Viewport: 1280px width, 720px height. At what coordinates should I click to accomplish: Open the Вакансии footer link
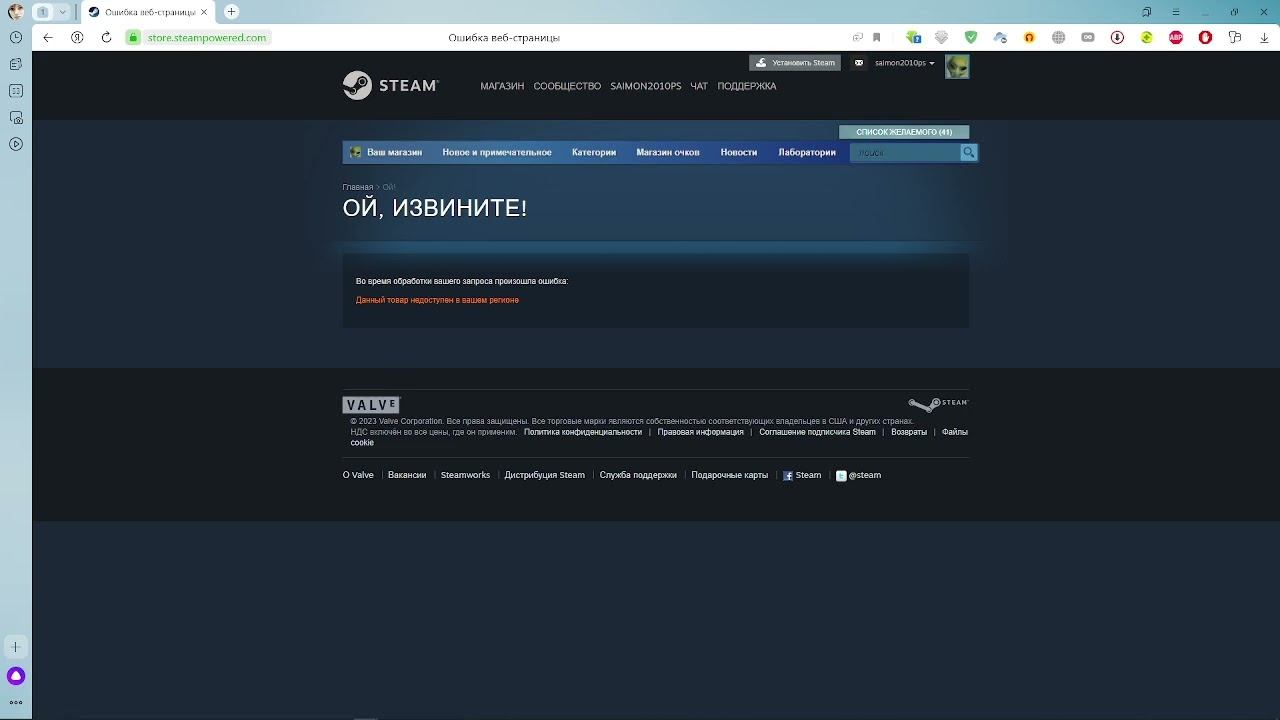tap(407, 475)
